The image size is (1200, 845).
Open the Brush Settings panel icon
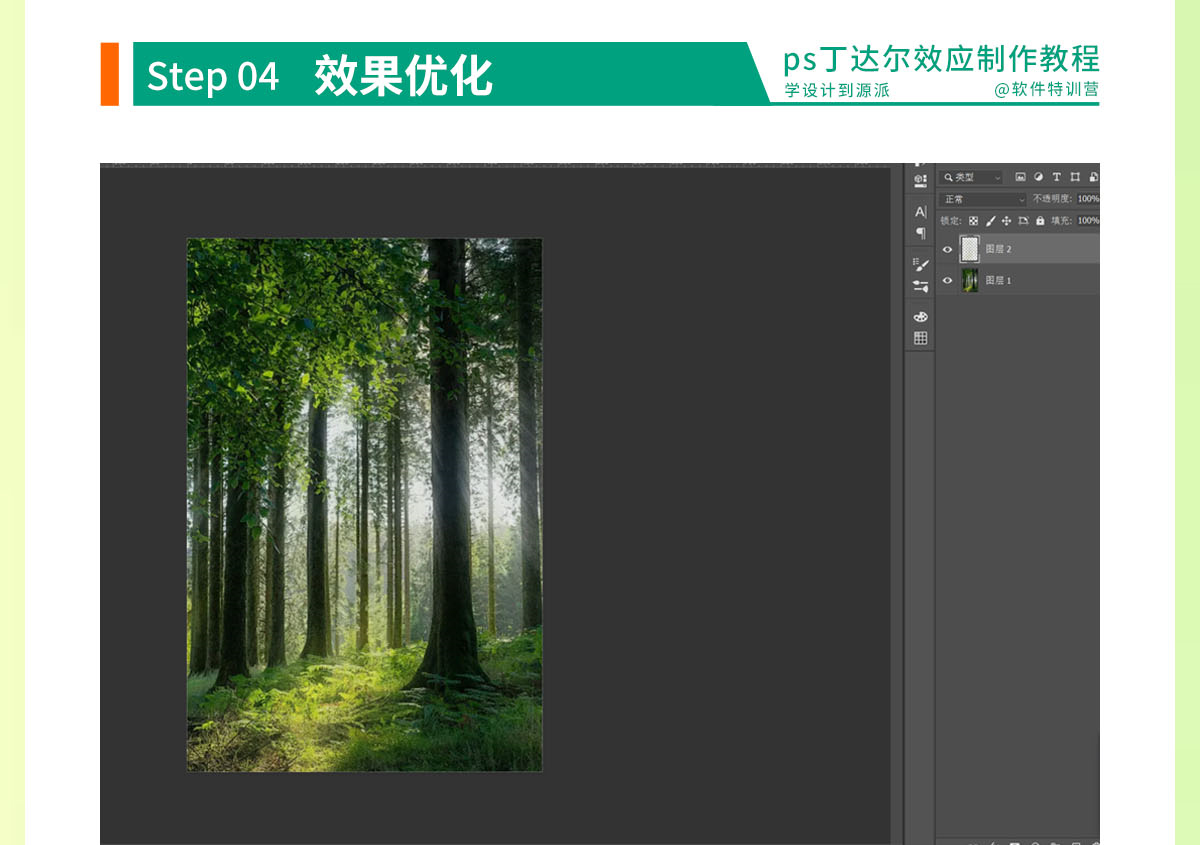click(920, 264)
